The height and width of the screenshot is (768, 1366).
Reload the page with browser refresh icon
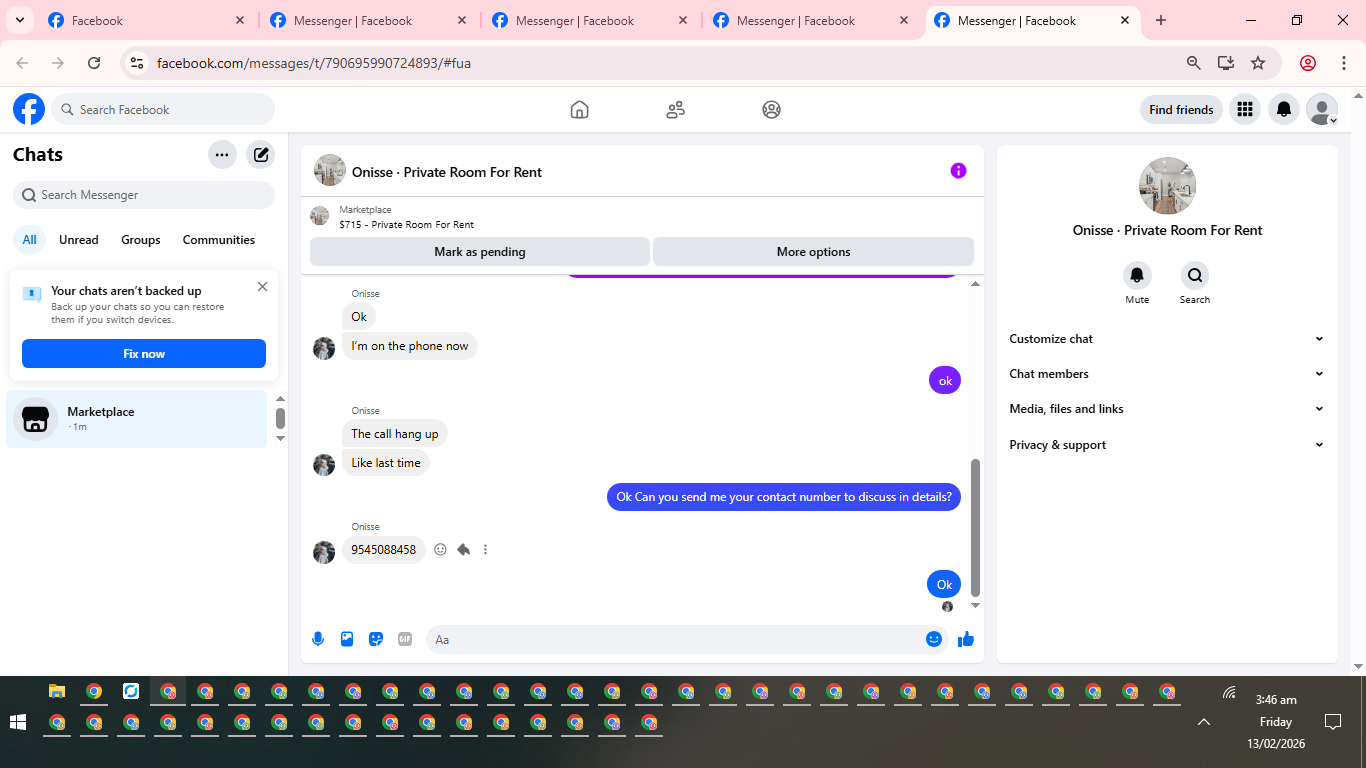coord(94,63)
